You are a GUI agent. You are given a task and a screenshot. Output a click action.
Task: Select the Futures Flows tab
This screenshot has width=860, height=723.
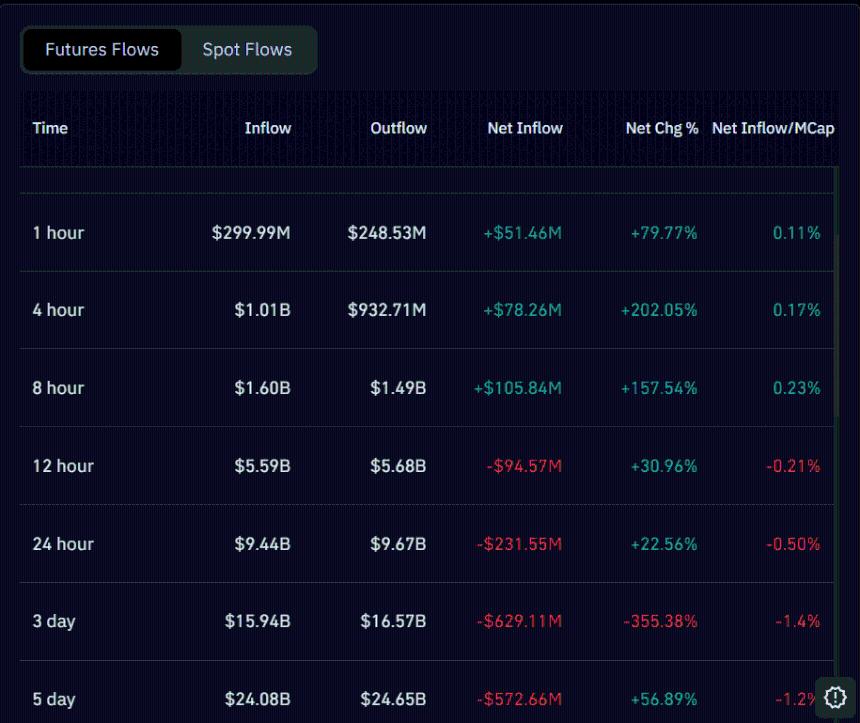pos(101,49)
